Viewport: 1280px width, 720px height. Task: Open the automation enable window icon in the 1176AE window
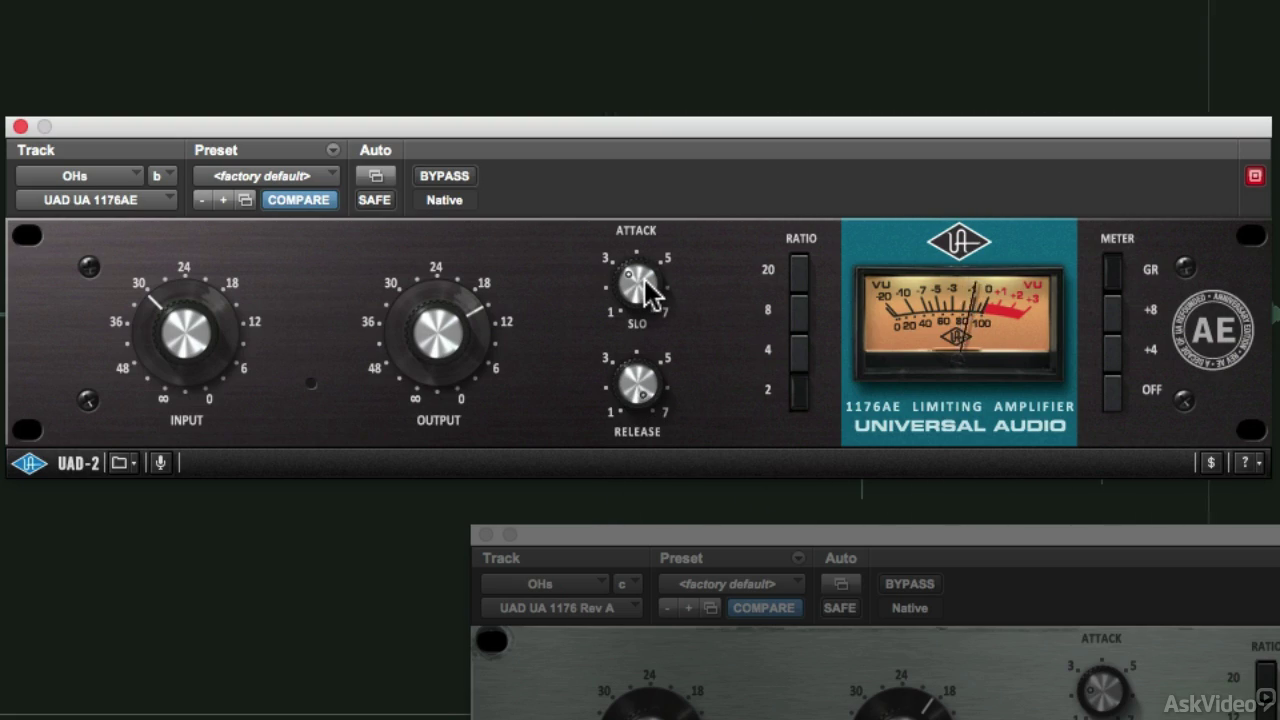pyautogui.click(x=376, y=176)
